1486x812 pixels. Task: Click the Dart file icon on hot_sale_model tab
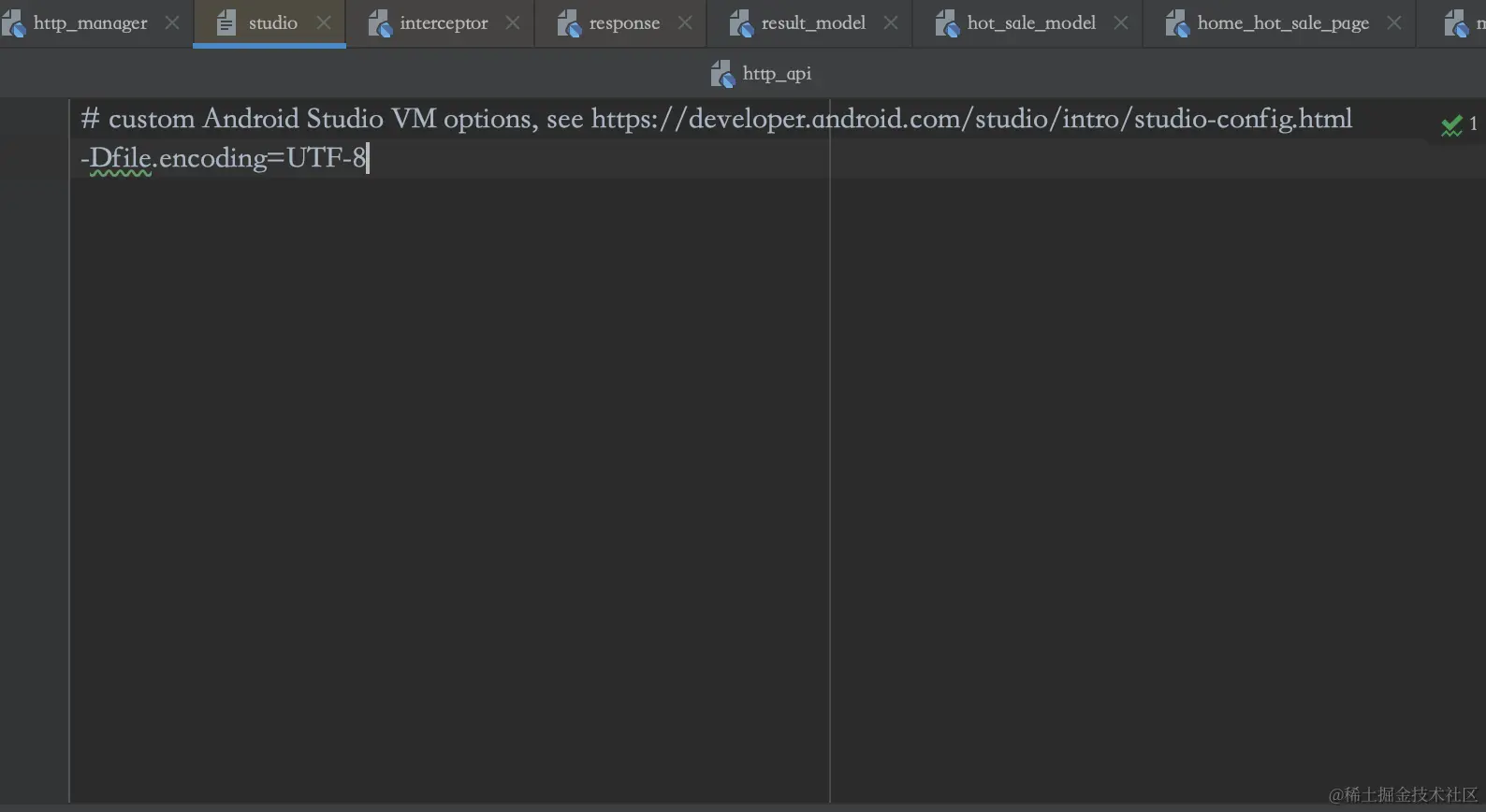(947, 23)
